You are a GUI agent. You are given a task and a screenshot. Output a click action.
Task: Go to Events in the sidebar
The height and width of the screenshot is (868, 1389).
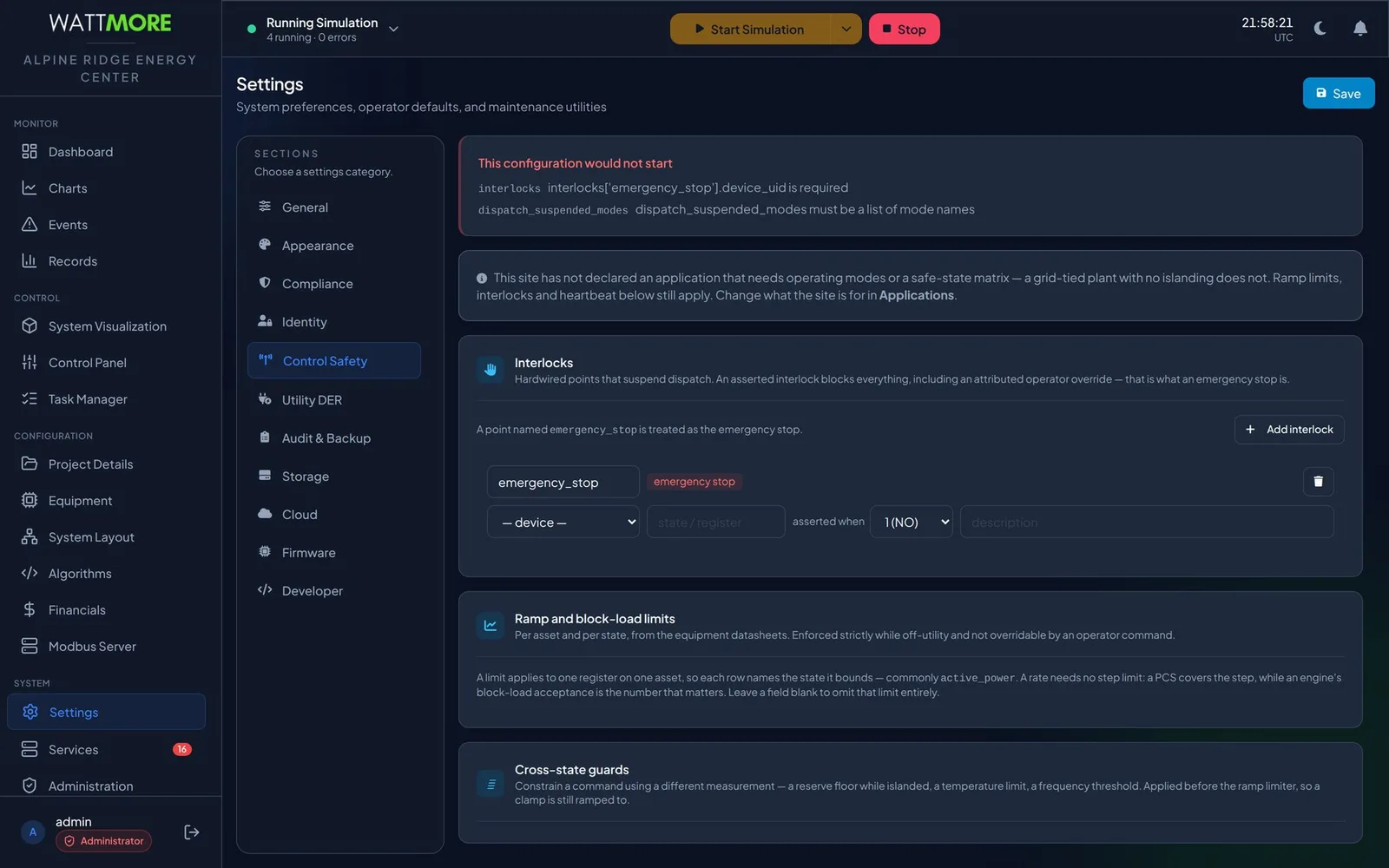[x=106, y=225]
